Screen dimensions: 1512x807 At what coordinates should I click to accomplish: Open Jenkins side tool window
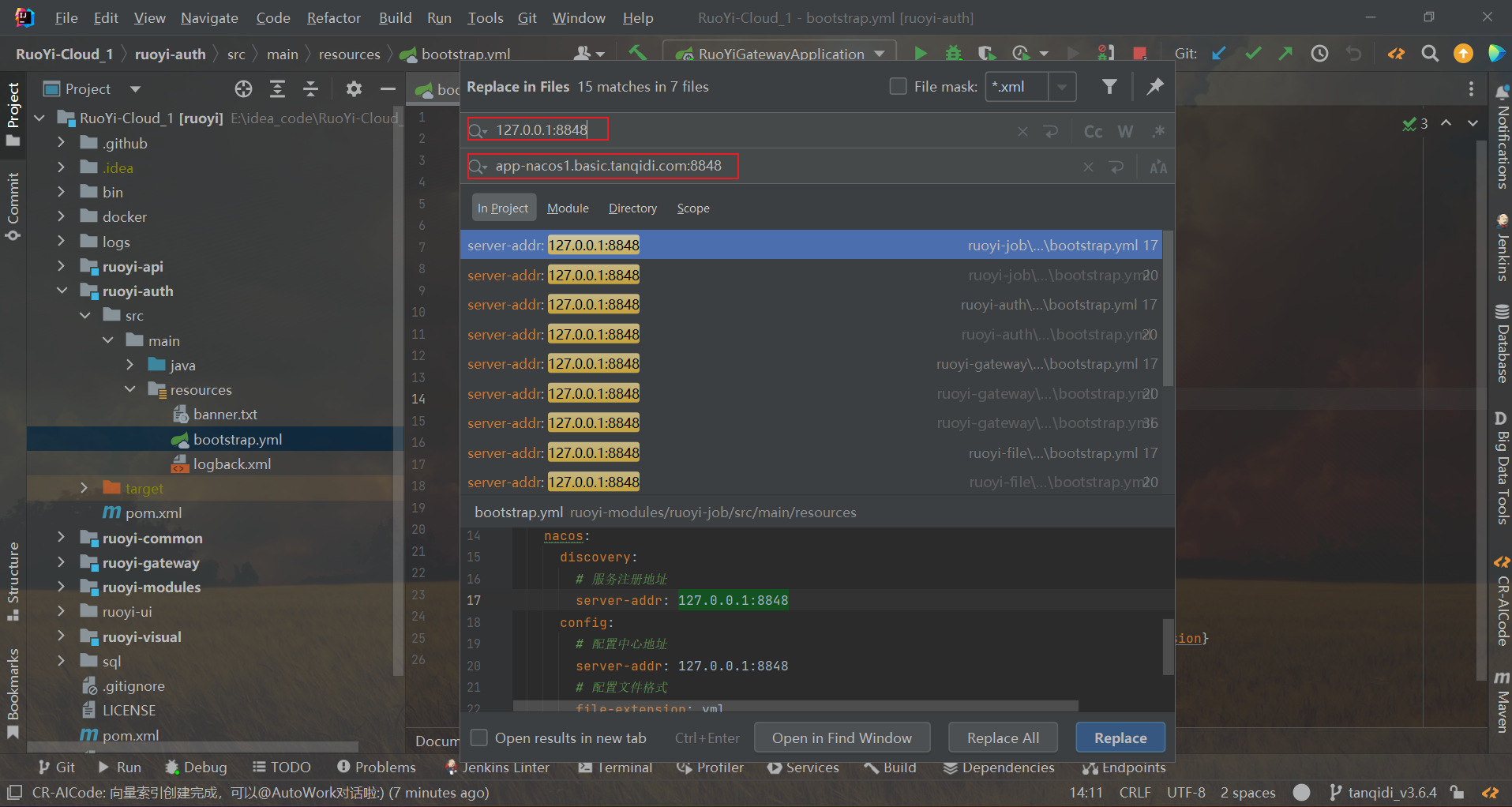pos(1502,247)
